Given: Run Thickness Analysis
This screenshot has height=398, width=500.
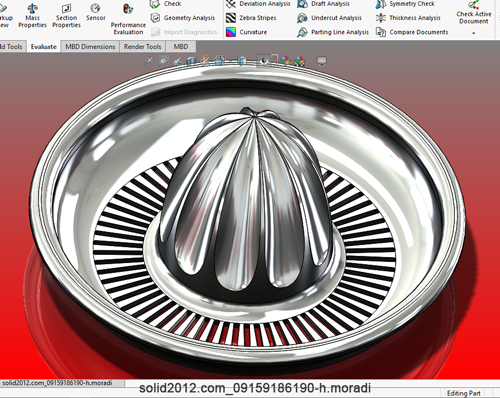Looking at the screenshot, I should 408,18.
